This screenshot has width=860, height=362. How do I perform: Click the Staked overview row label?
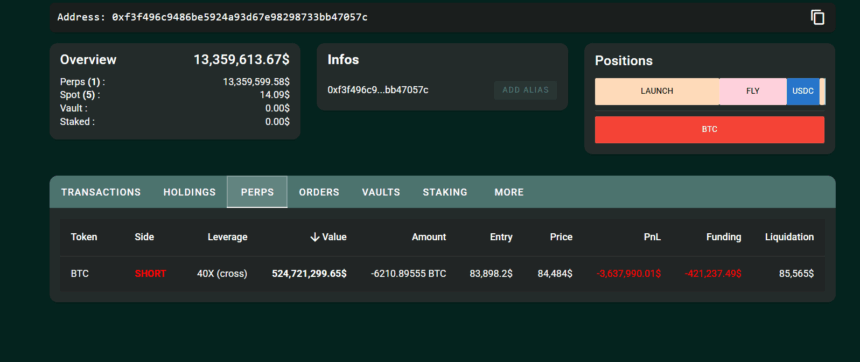click(77, 121)
